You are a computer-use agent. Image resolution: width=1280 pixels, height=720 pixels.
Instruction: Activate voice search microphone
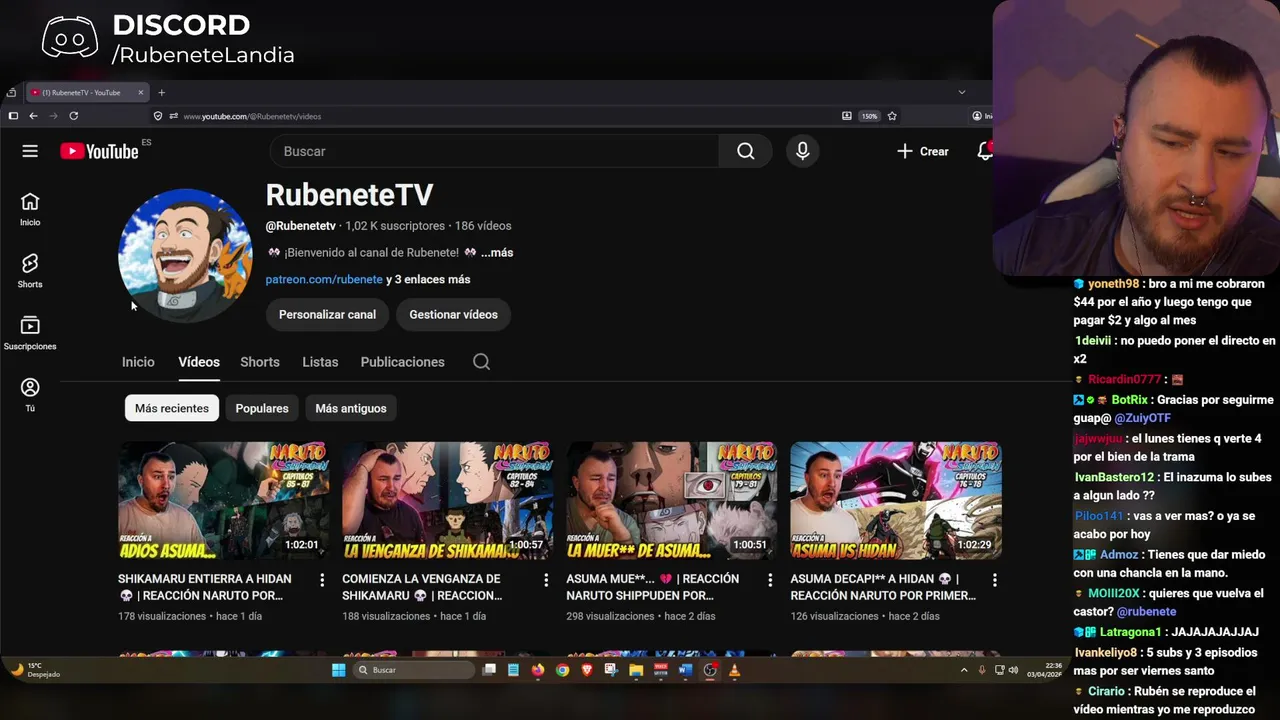tap(802, 151)
